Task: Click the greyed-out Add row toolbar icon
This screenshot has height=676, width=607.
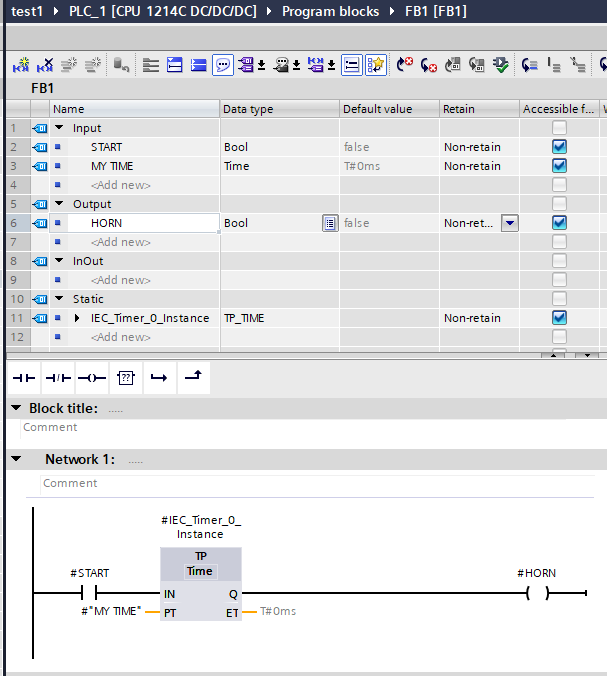Action: (x=93, y=65)
